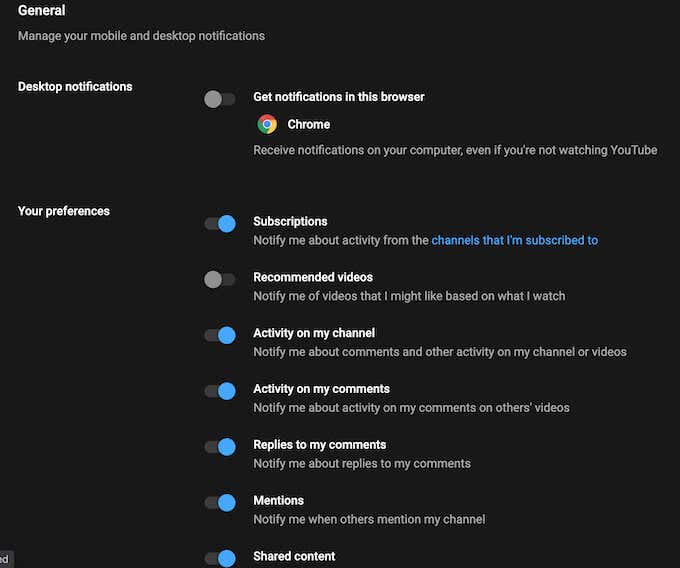The height and width of the screenshot is (568, 680).
Task: Click the Shared content option title
Action: coord(294,556)
